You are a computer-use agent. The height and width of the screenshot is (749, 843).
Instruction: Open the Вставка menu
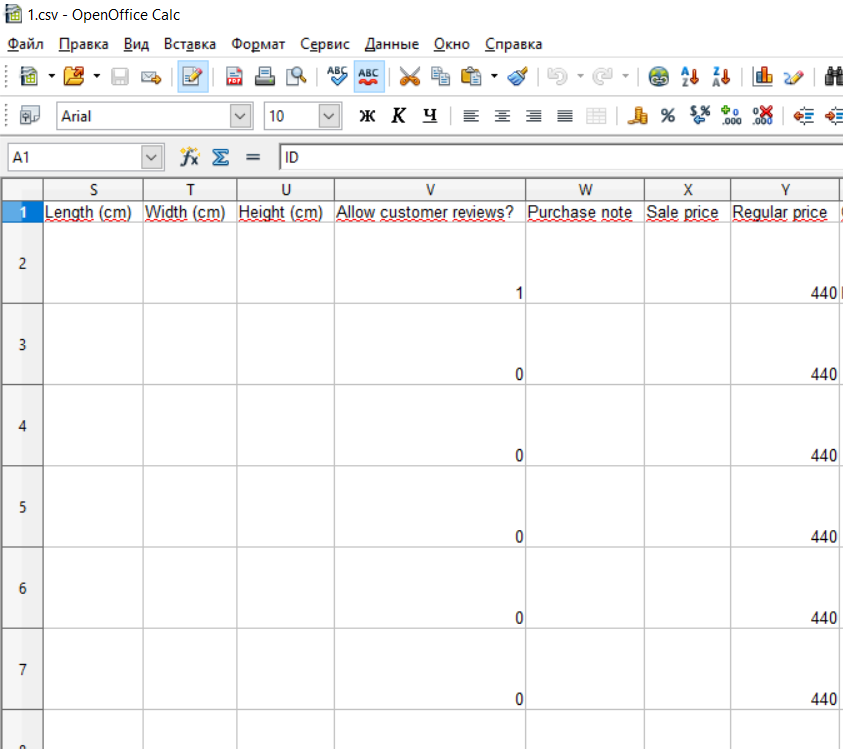pyautogui.click(x=190, y=44)
